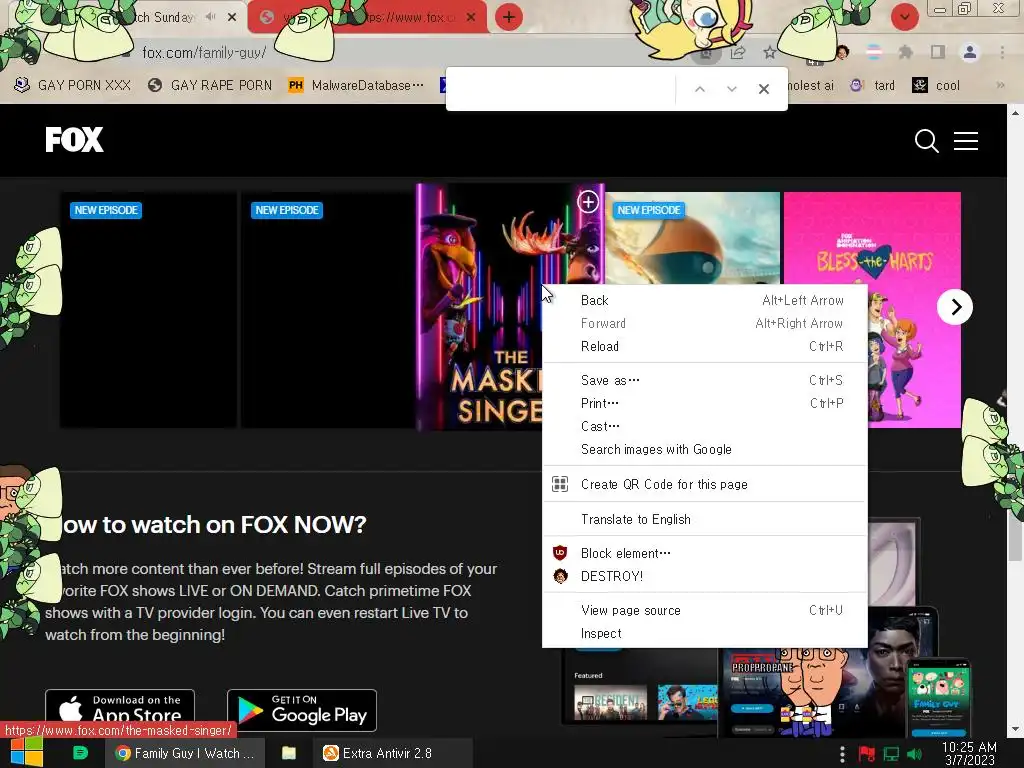1024x768 pixels.
Task: Choose Inspect from context menu
Action: point(705,633)
